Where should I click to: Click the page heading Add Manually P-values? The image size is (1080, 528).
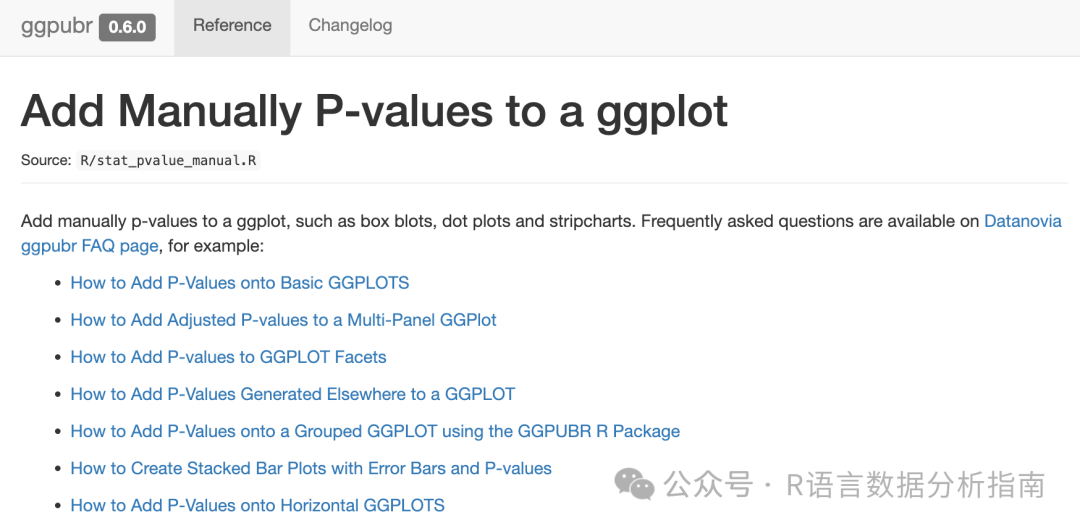point(374,111)
